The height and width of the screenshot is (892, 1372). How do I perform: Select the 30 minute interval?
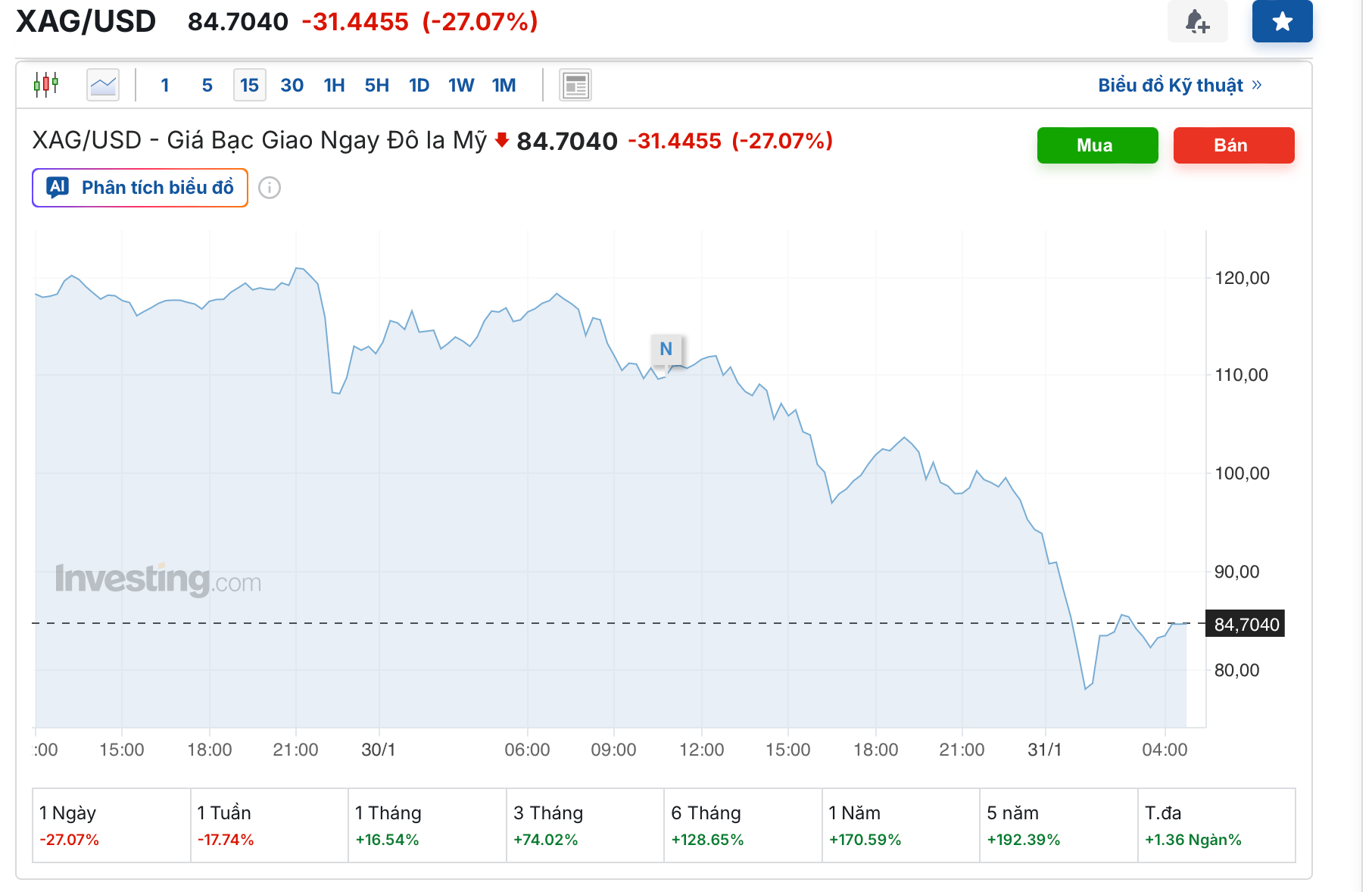pyautogui.click(x=292, y=85)
